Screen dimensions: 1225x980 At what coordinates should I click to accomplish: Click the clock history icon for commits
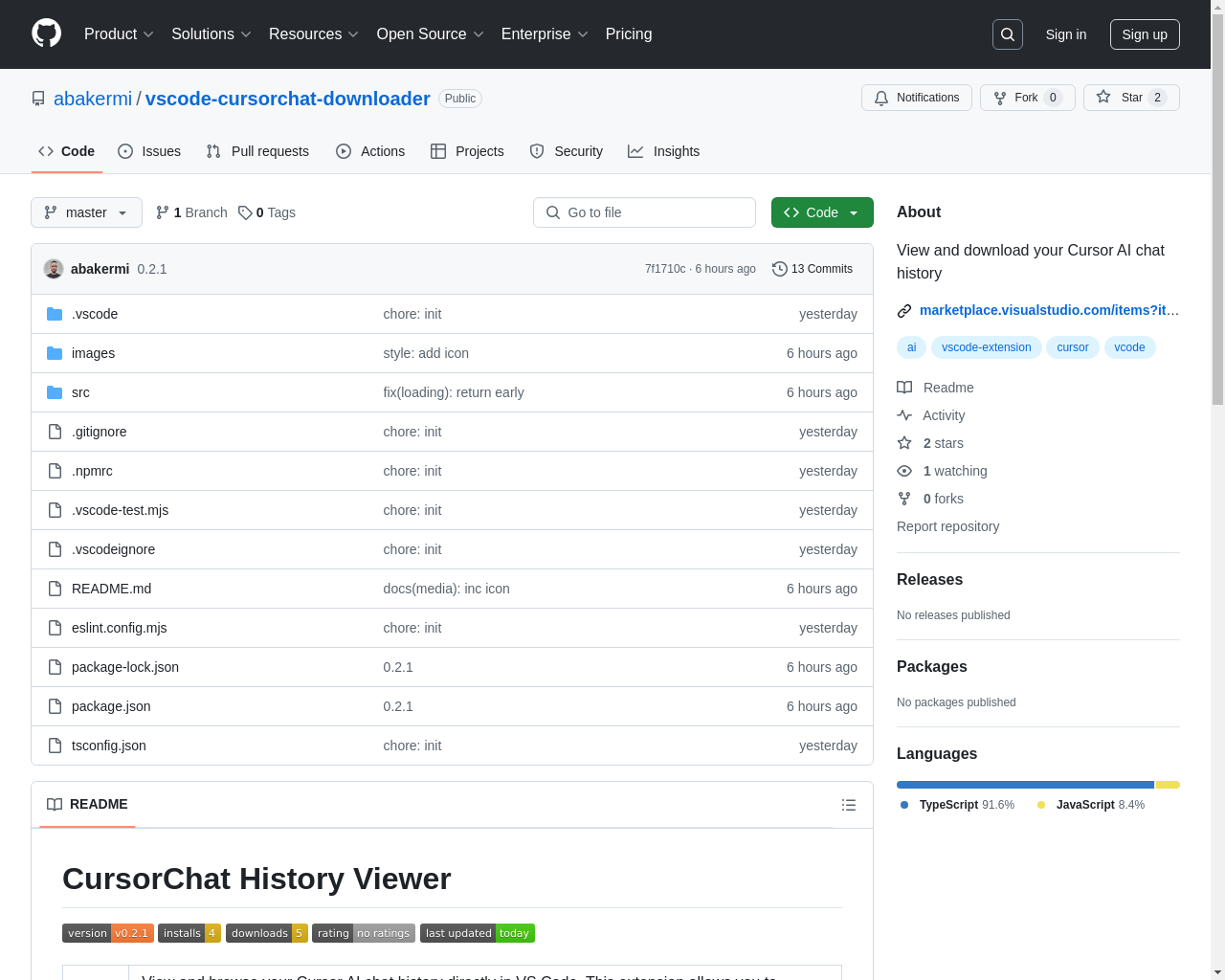780,269
